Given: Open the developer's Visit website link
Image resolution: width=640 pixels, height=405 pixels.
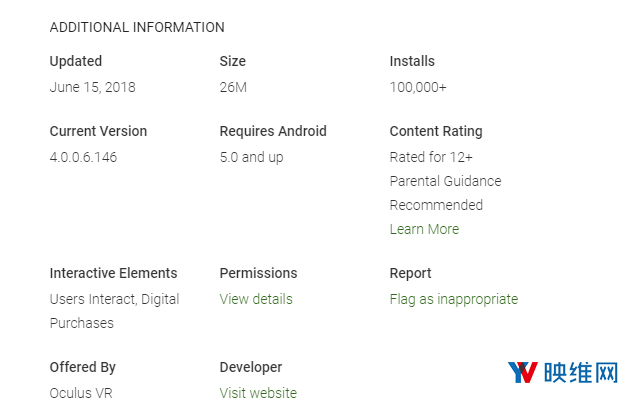Looking at the screenshot, I should 258,393.
